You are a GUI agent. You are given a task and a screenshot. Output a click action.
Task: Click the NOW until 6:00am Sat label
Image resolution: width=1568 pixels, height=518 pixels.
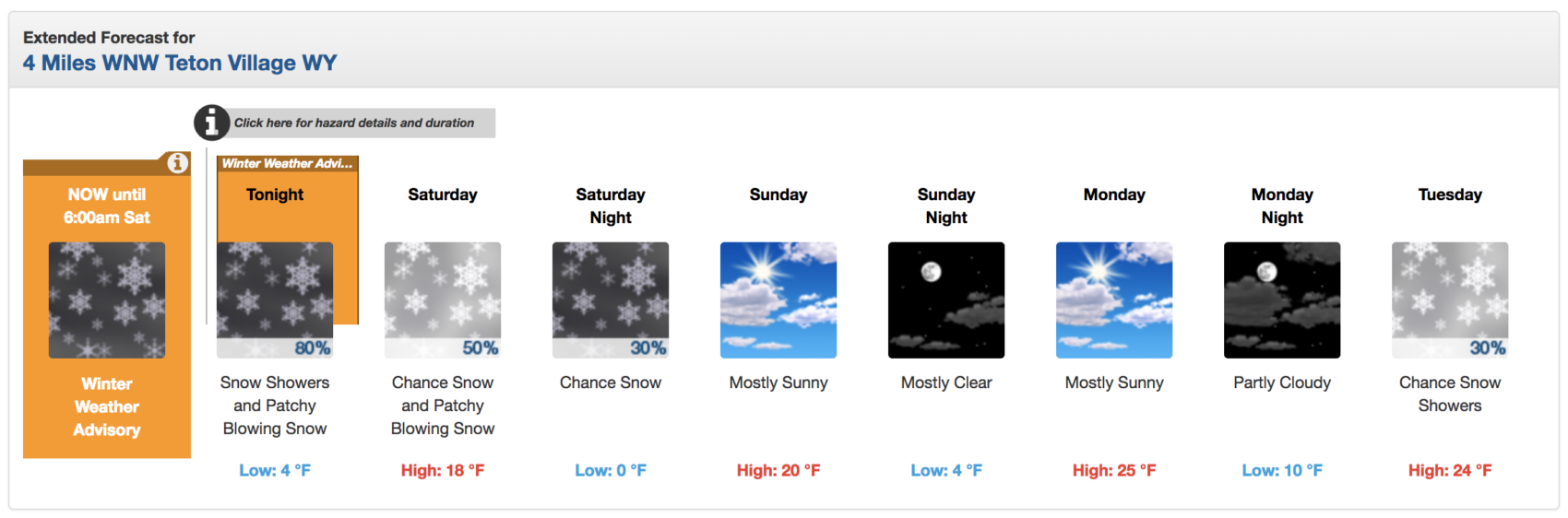click(107, 206)
